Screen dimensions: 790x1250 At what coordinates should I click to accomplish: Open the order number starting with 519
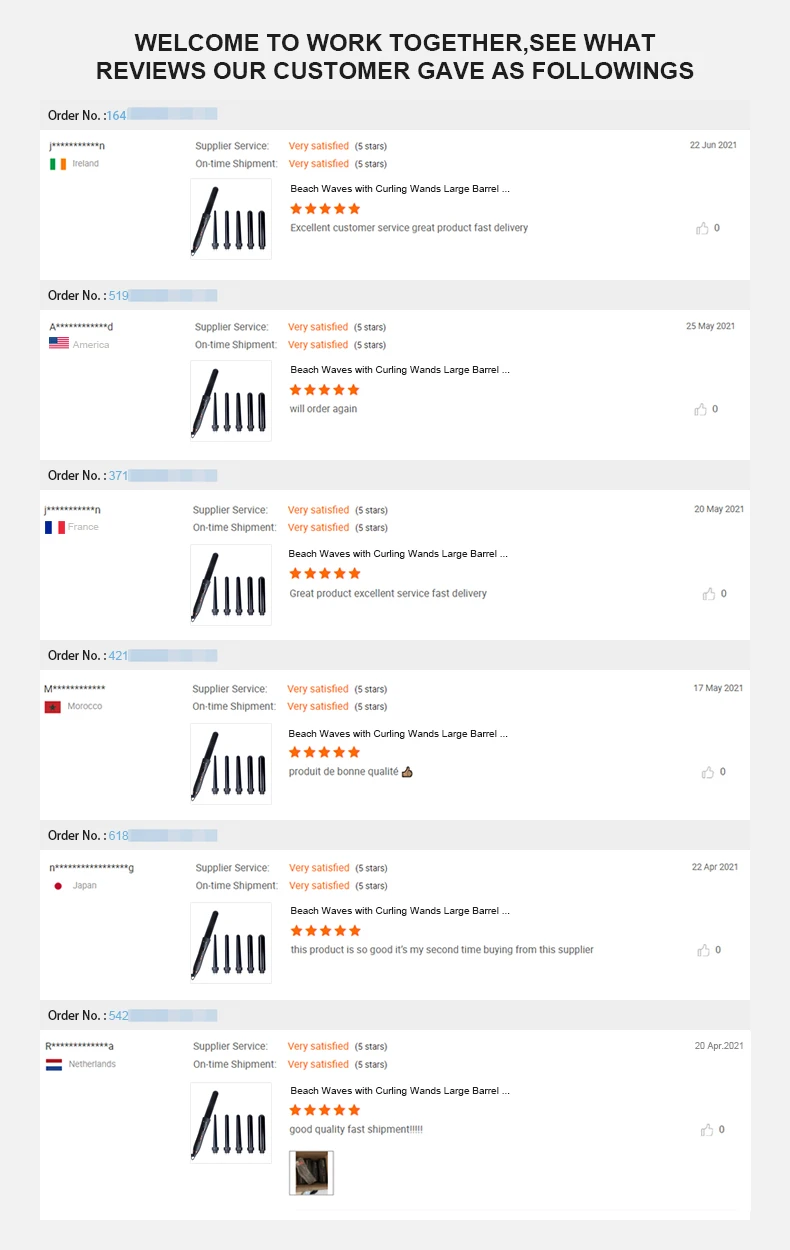pos(118,295)
